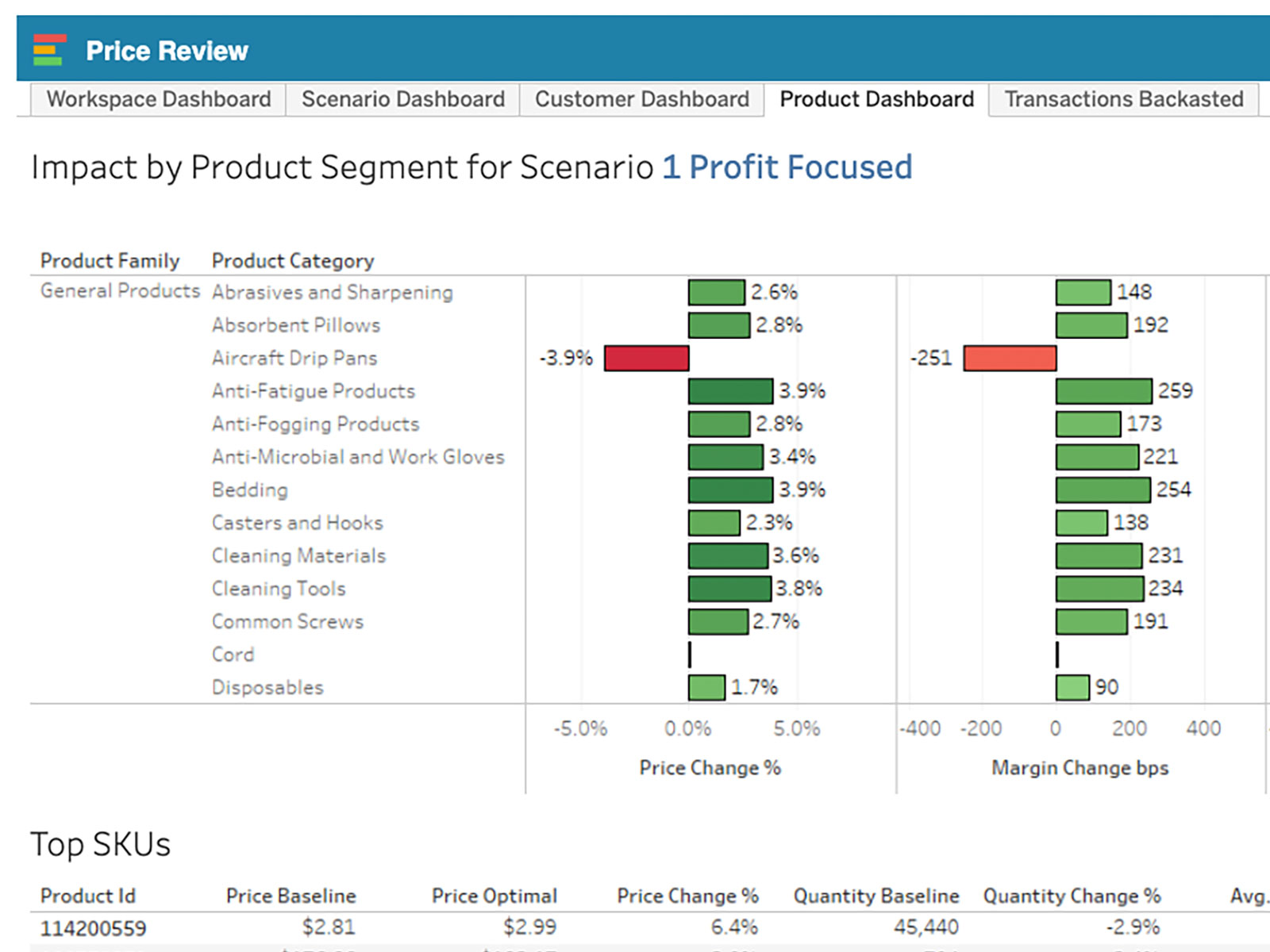Select the Product Dashboard tab
The width and height of the screenshot is (1270, 952).
tap(876, 99)
